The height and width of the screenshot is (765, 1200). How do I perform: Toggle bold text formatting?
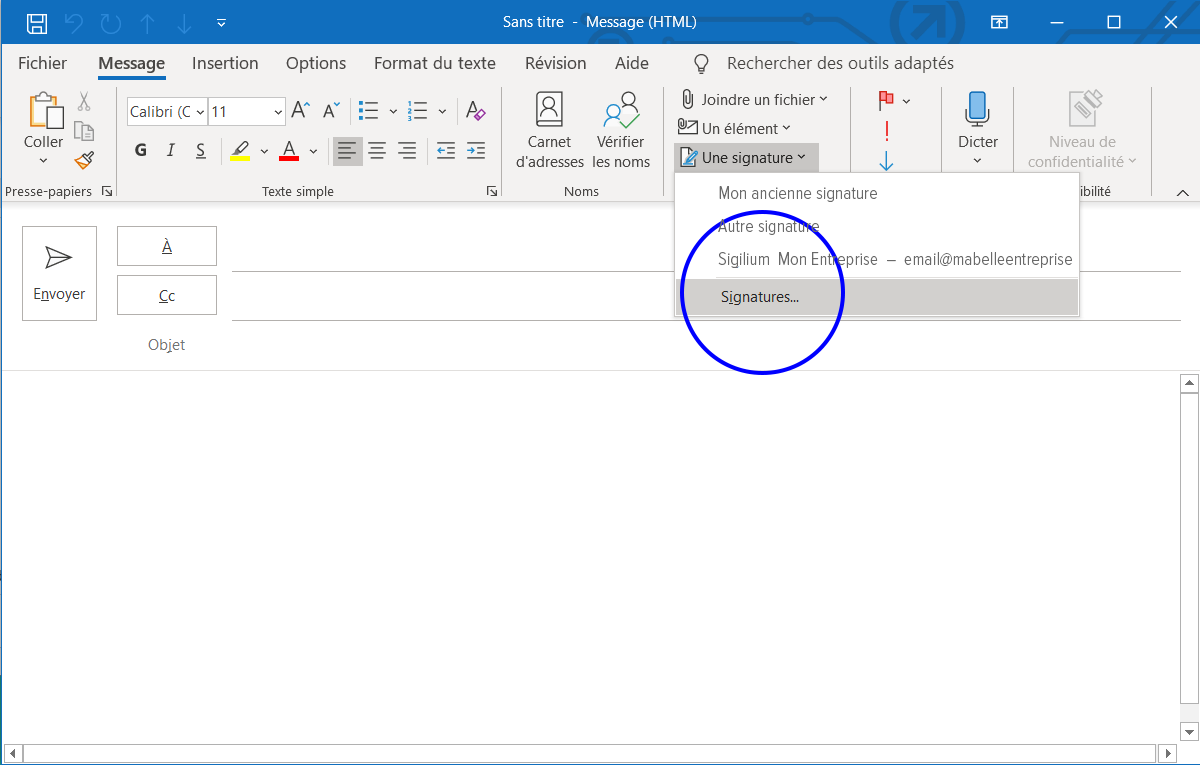point(141,151)
